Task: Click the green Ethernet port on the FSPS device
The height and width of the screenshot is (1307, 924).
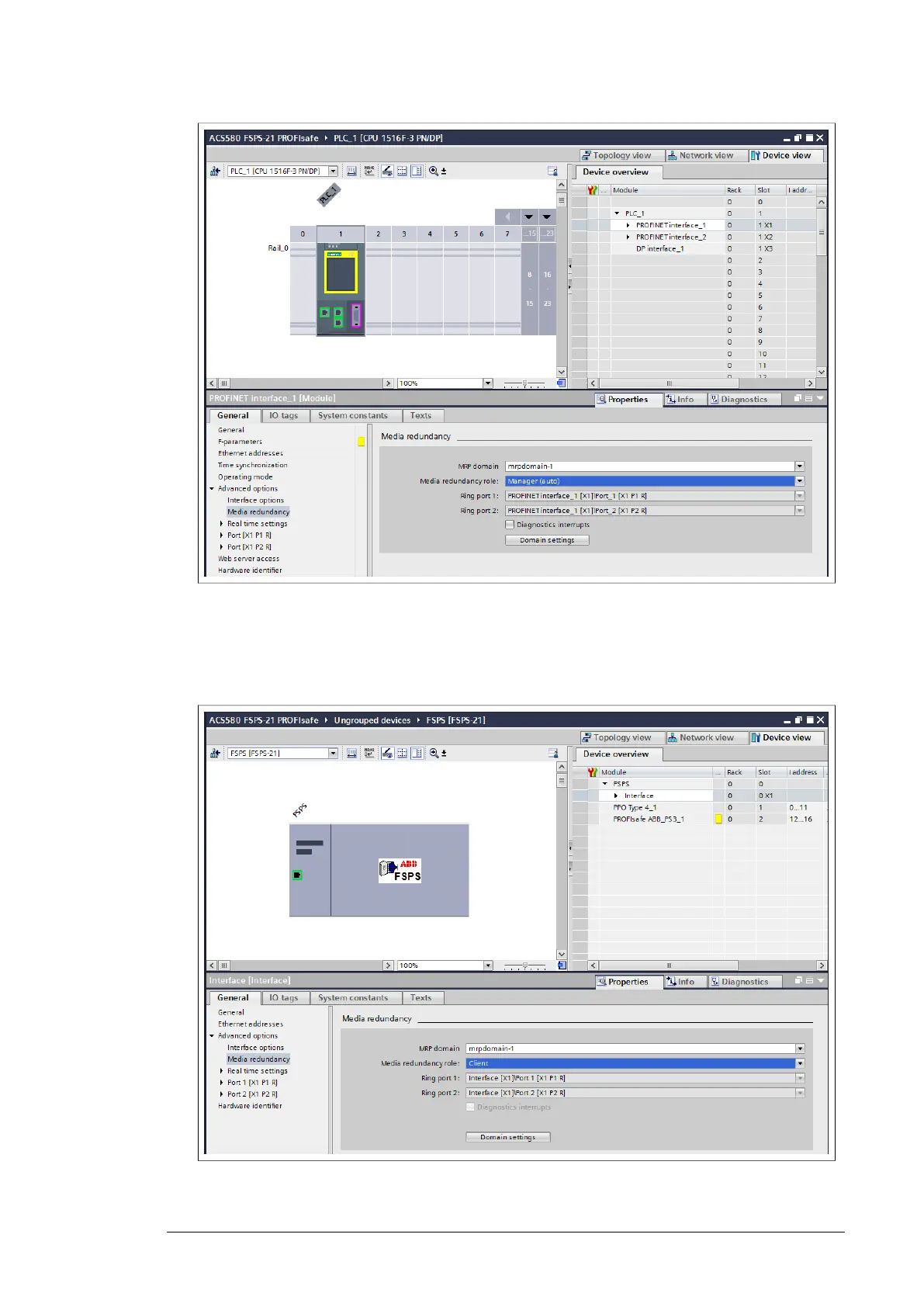Action: point(297,875)
